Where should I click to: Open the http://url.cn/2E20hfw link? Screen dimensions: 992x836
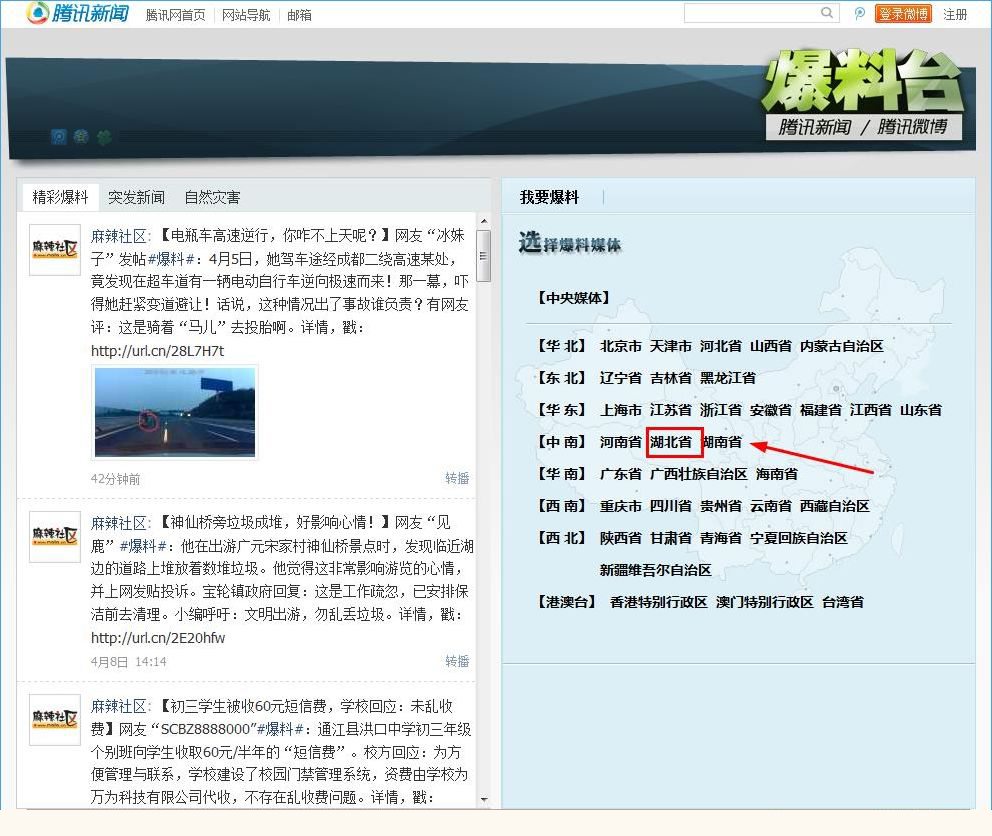(158, 638)
